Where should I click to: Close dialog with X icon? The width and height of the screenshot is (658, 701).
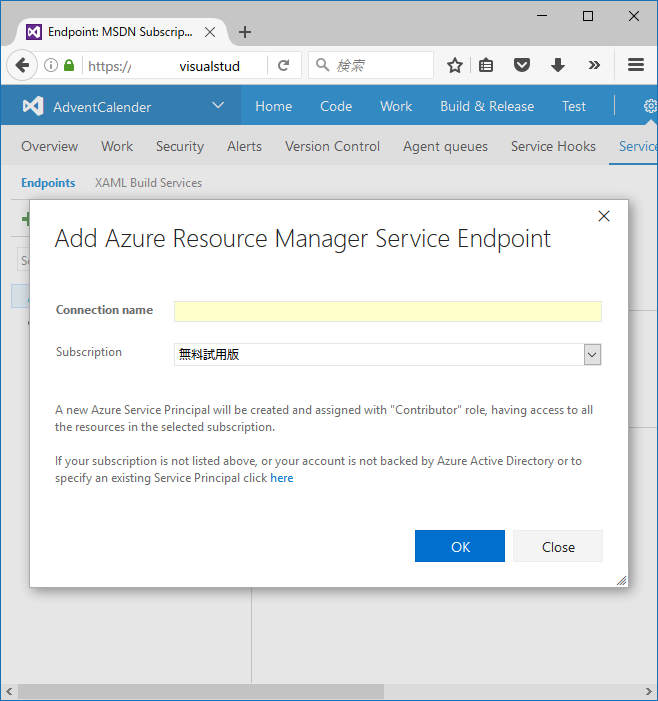603,216
